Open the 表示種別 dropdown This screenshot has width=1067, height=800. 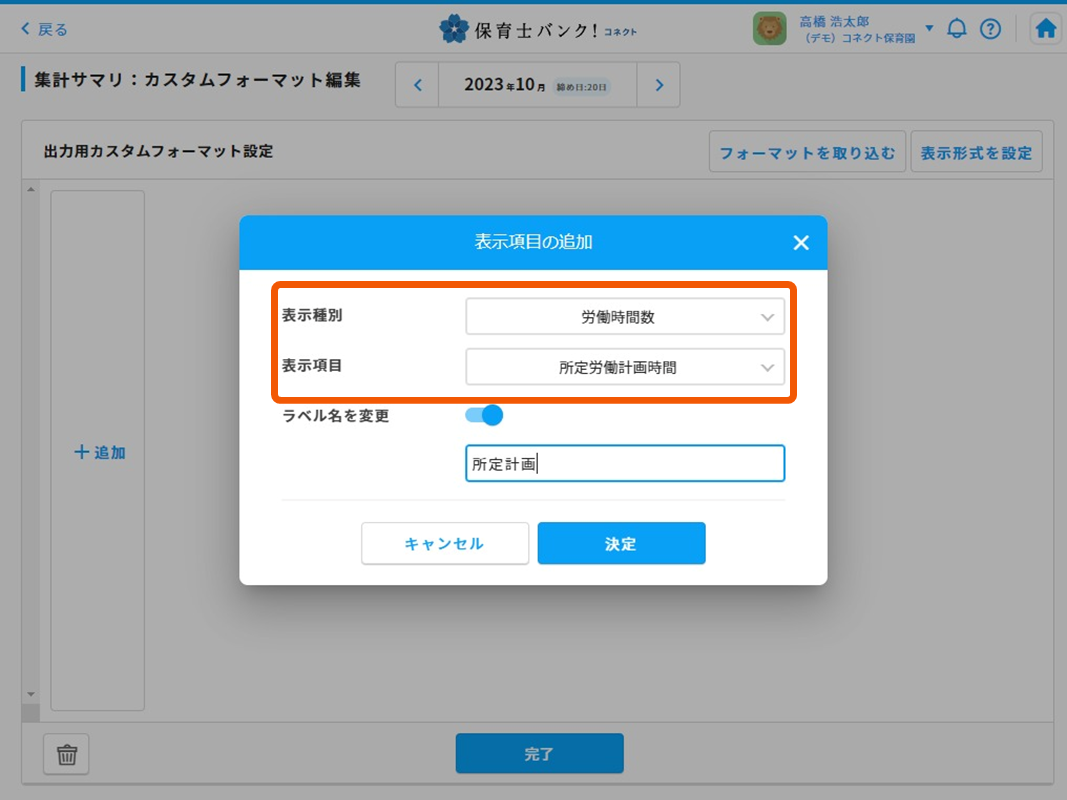625,317
